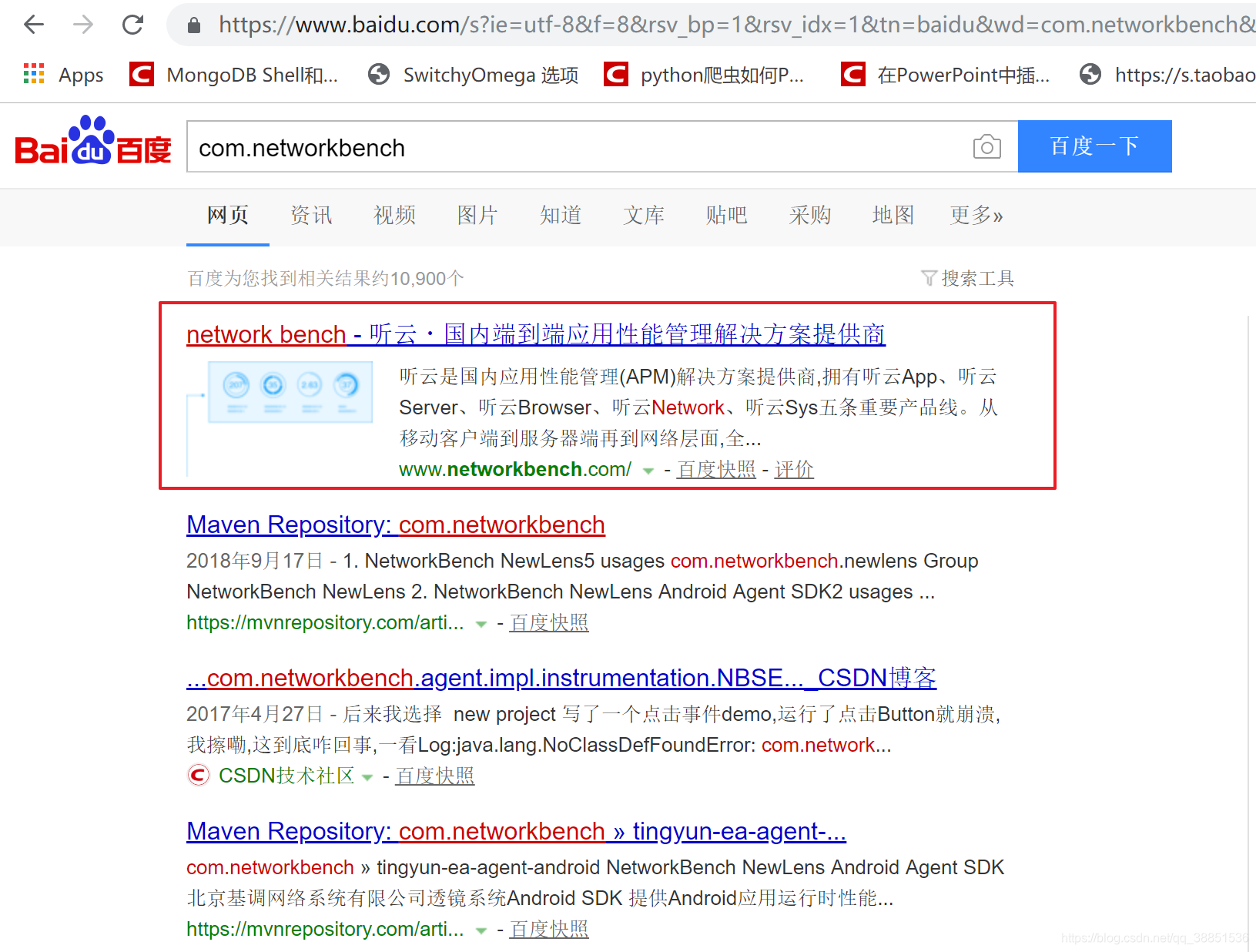Open Maven Repository tingyun-ea-agent result
This screenshot has height=952, width=1256.
[x=517, y=831]
